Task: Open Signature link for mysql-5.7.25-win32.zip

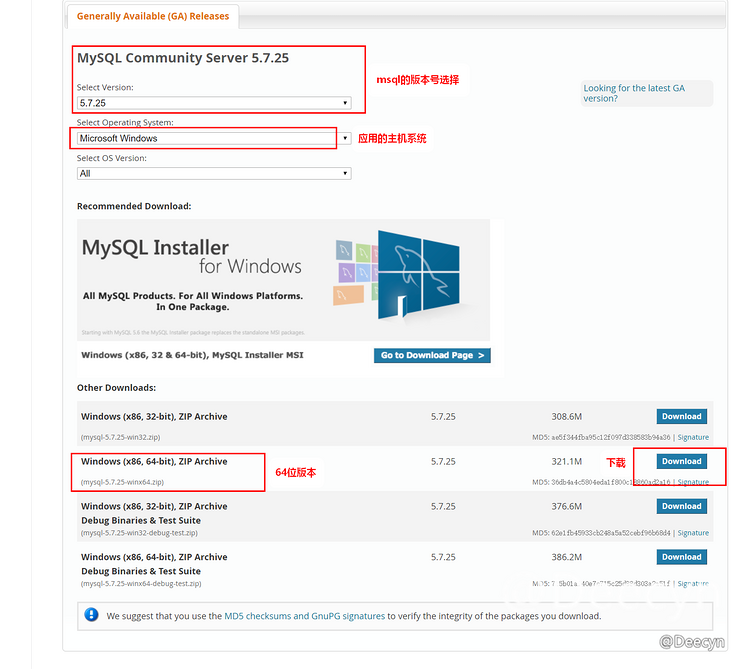Action: (x=693, y=437)
